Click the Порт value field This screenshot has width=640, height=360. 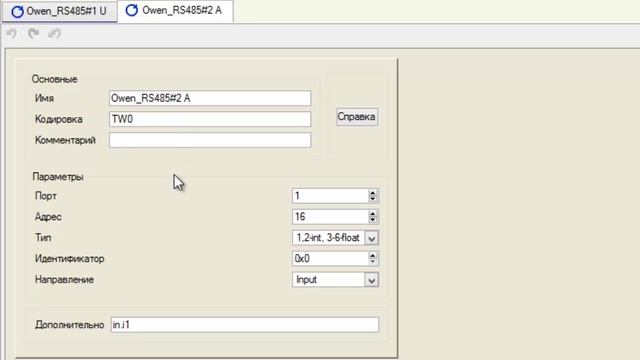[330, 196]
